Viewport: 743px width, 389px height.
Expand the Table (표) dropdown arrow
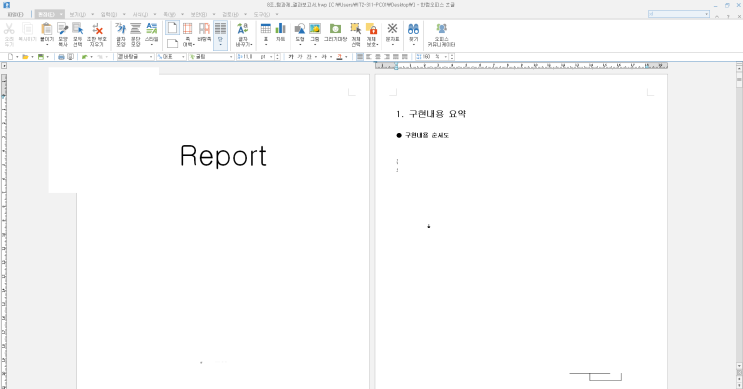click(x=266, y=45)
